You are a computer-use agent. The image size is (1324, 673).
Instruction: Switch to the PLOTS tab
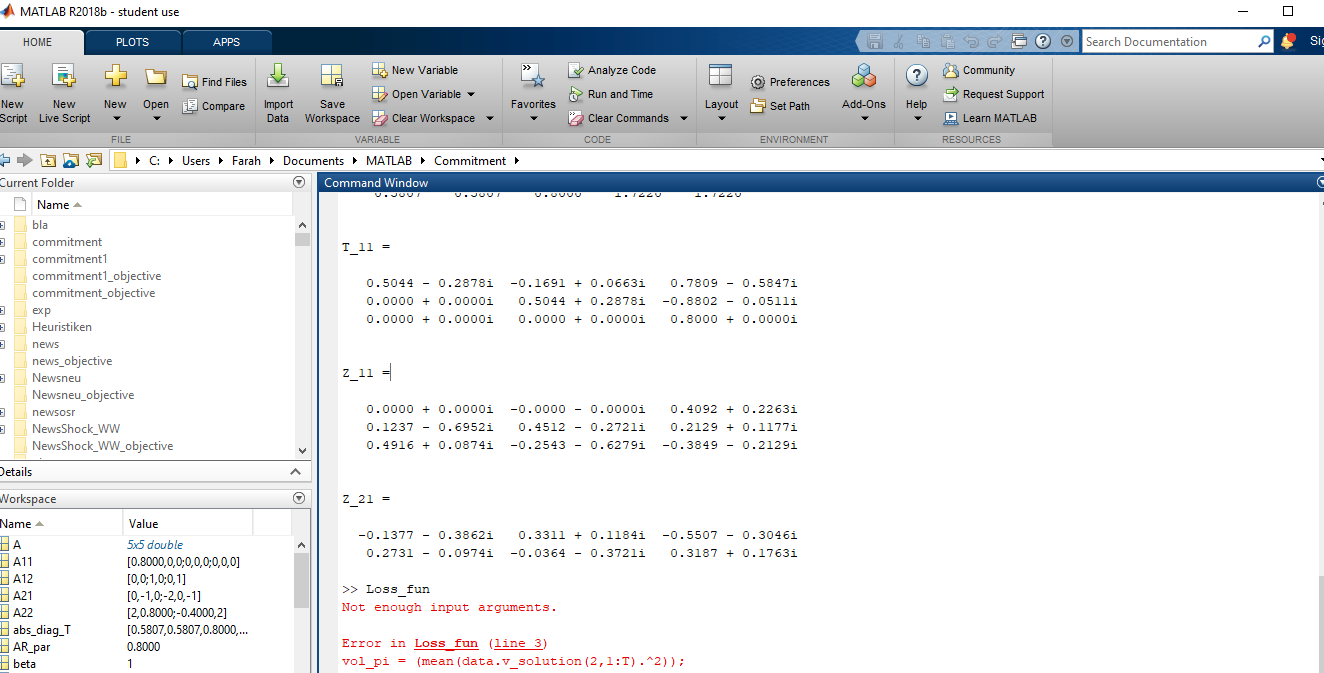coord(132,42)
